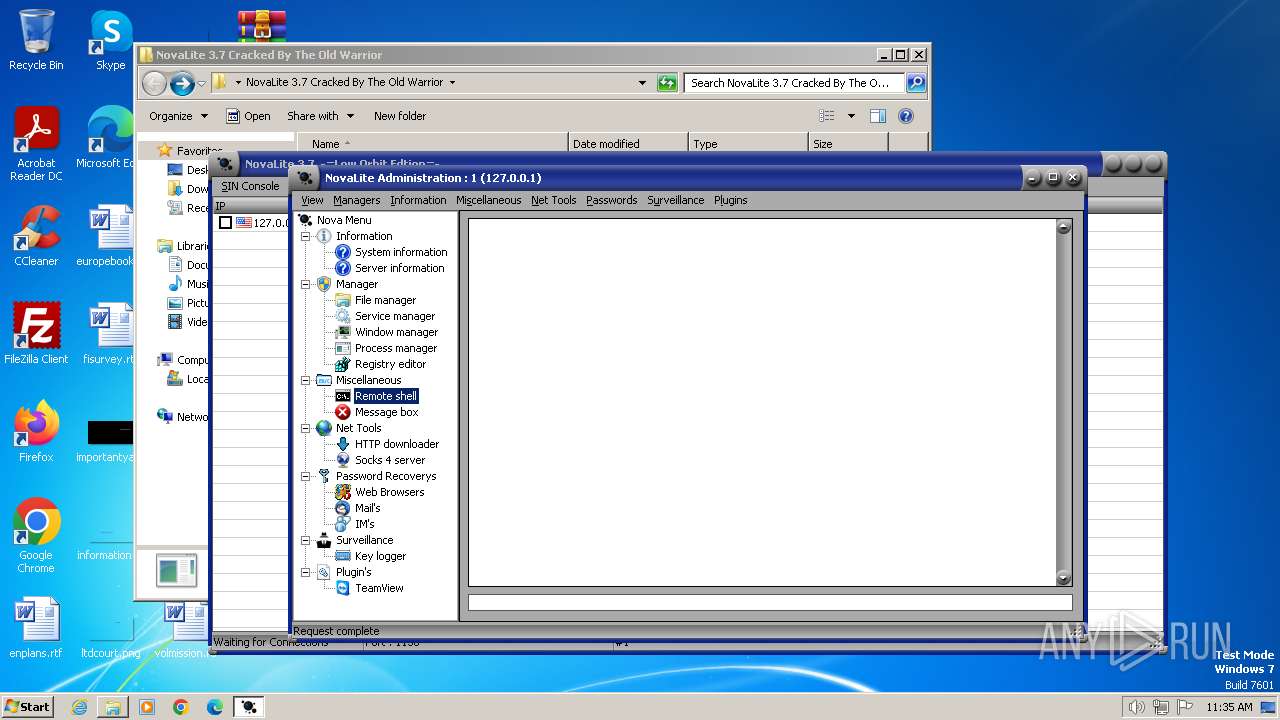1280x720 pixels.
Task: Click Open button in Explorer toolbar
Action: [248, 116]
